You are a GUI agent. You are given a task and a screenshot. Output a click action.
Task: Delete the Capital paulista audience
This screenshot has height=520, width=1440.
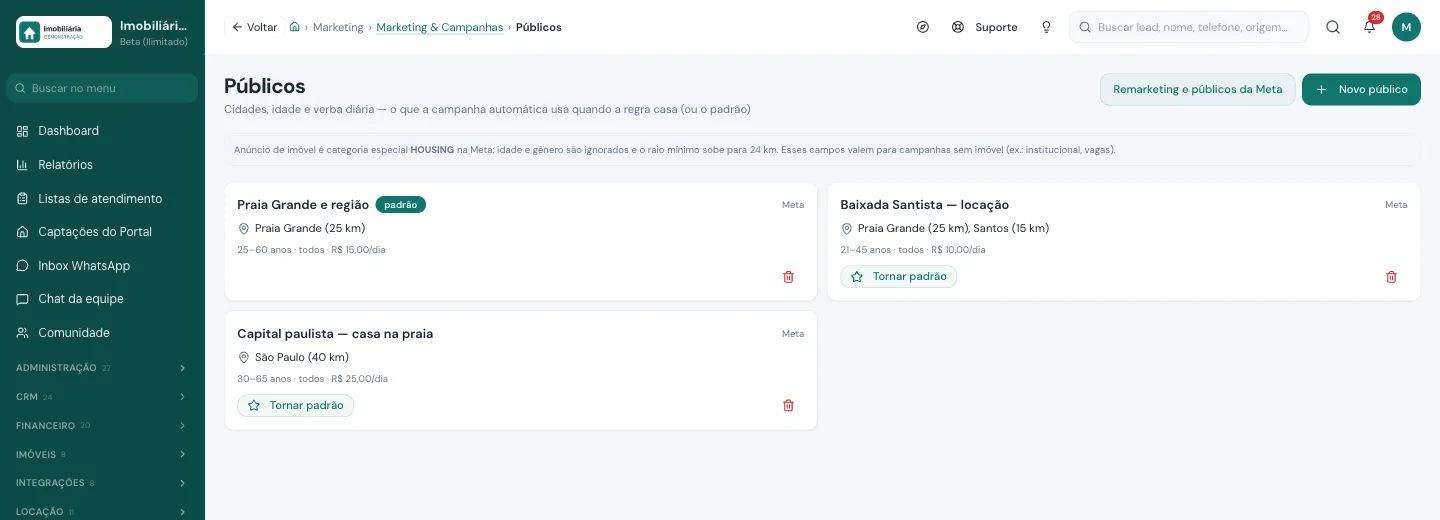[x=788, y=405]
